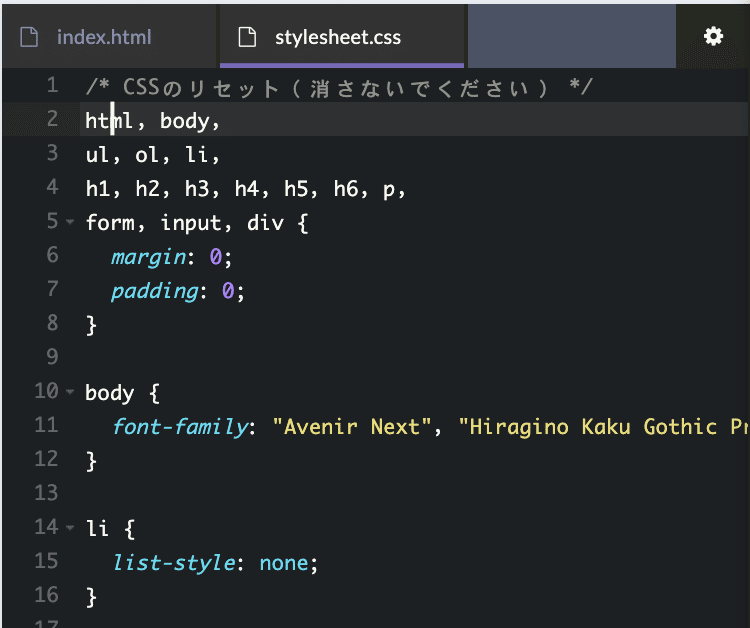Collapse the fold arrow at line 5
Screen dimensions: 750x628
pyautogui.click(x=70, y=221)
